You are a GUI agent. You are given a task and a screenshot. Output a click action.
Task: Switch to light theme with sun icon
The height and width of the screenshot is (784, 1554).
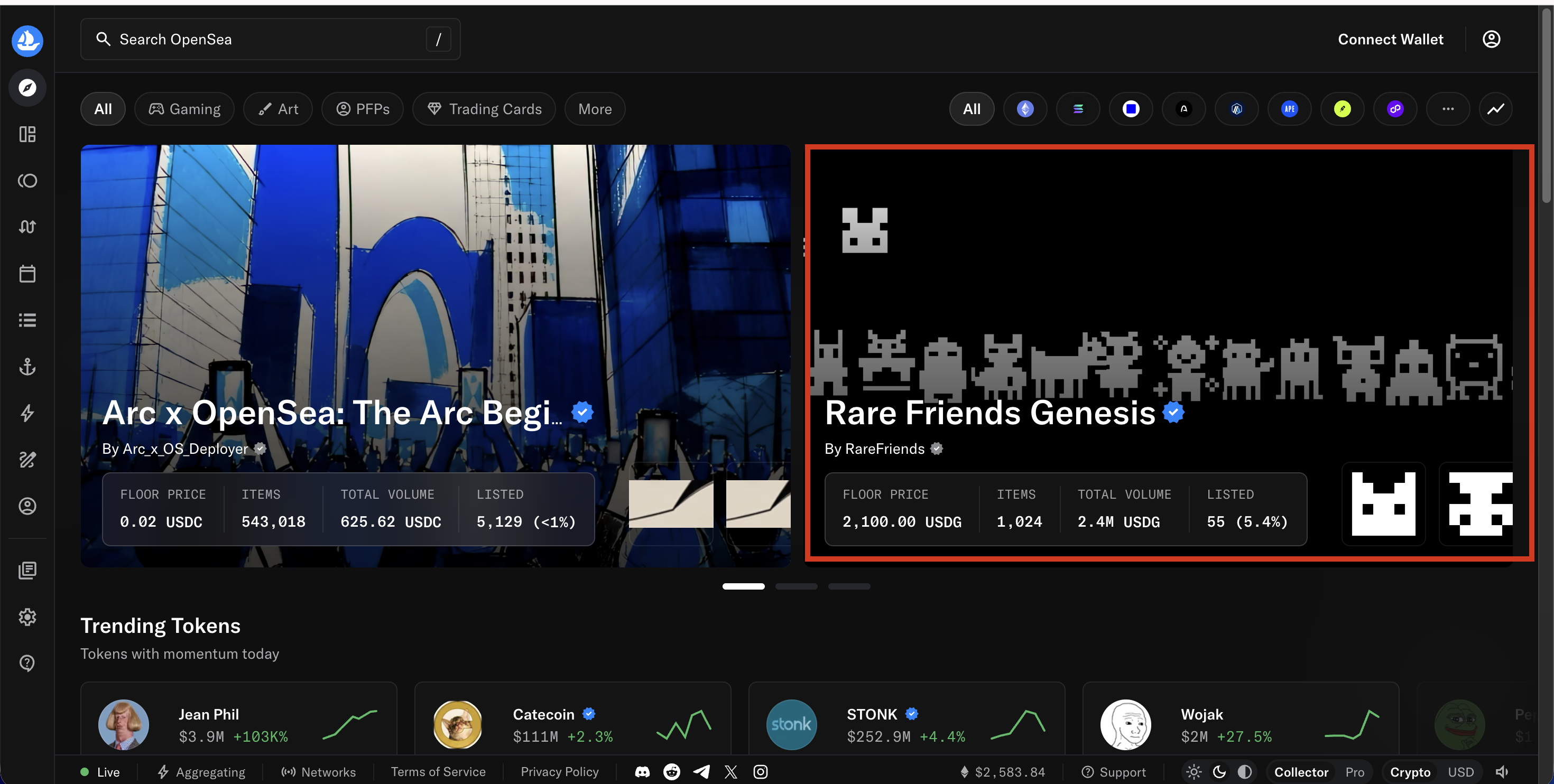1194,772
